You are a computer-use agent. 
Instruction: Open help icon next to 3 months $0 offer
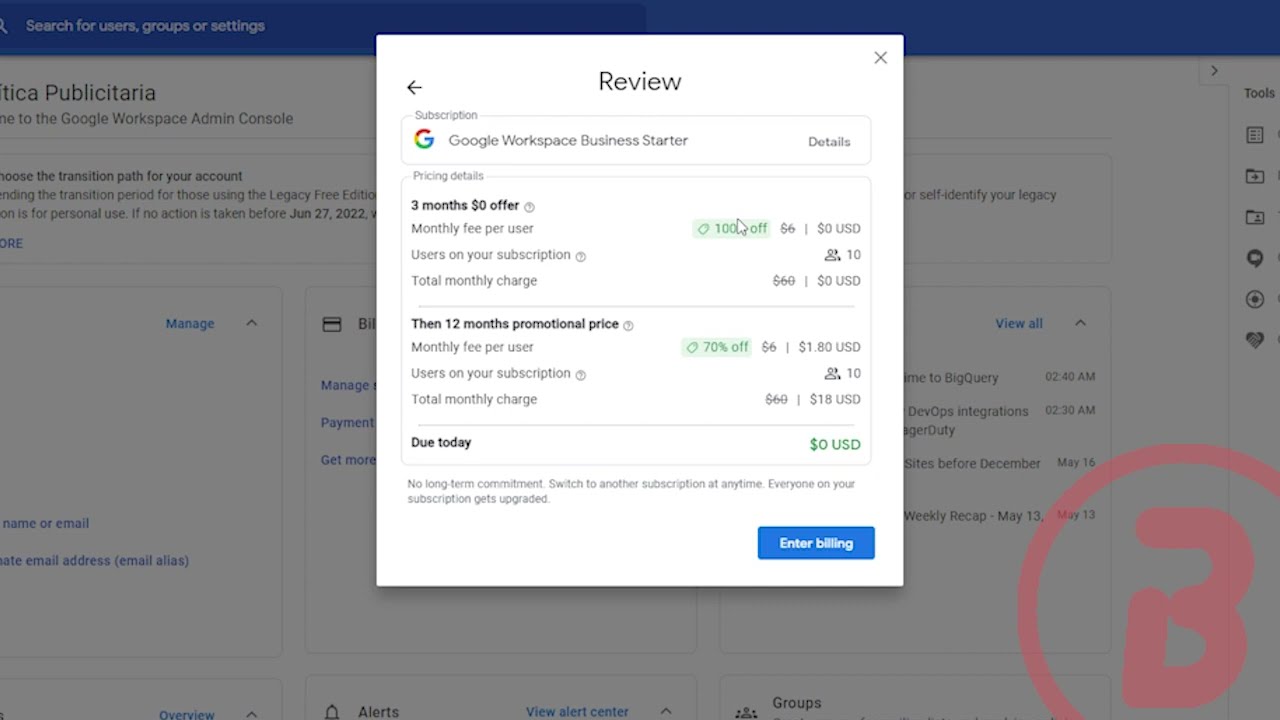click(x=530, y=207)
